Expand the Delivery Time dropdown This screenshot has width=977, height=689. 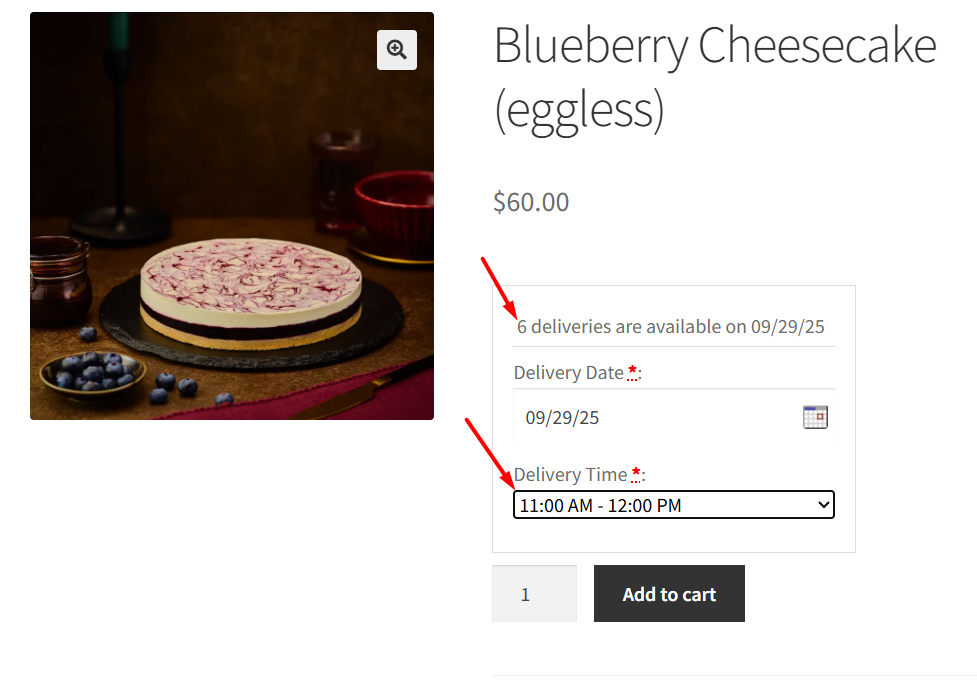(673, 505)
